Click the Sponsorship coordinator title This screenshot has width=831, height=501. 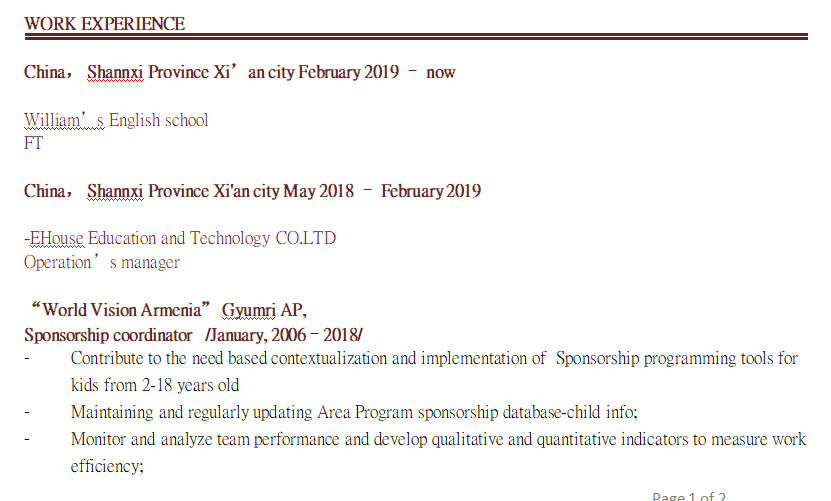tap(108, 334)
